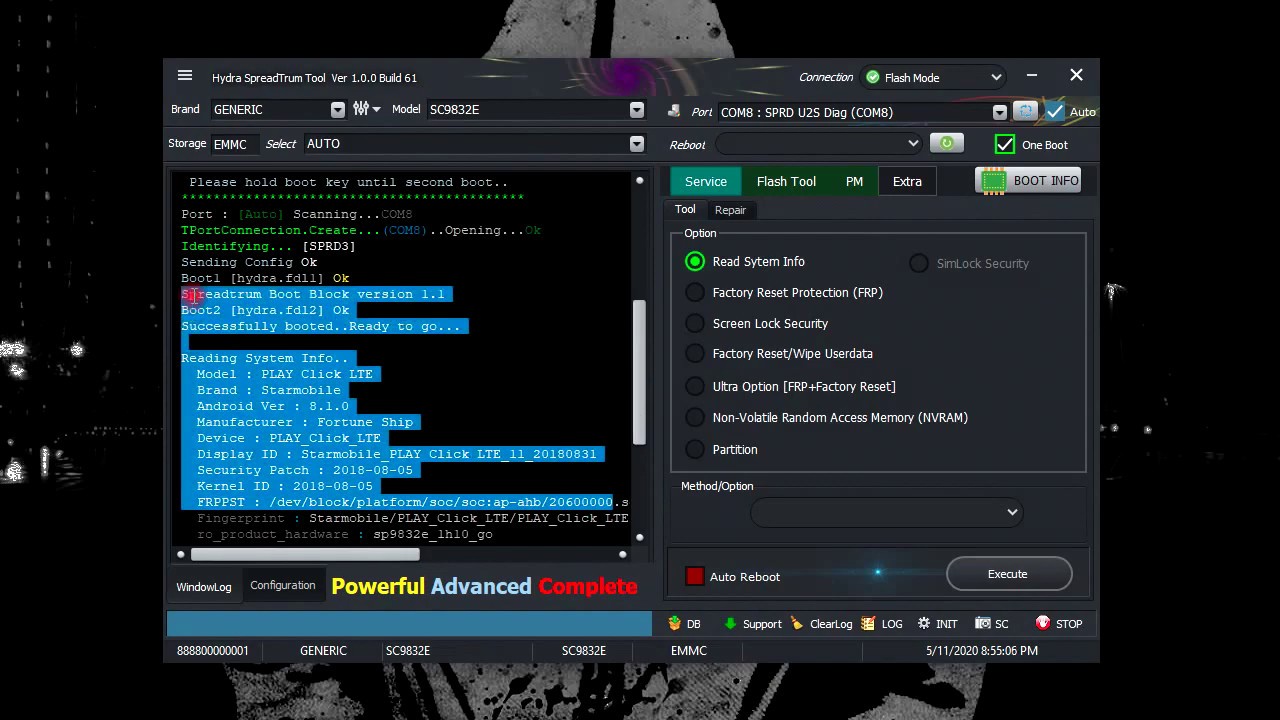
Task: Toggle the Auto port checkbox
Action: (x=1055, y=112)
